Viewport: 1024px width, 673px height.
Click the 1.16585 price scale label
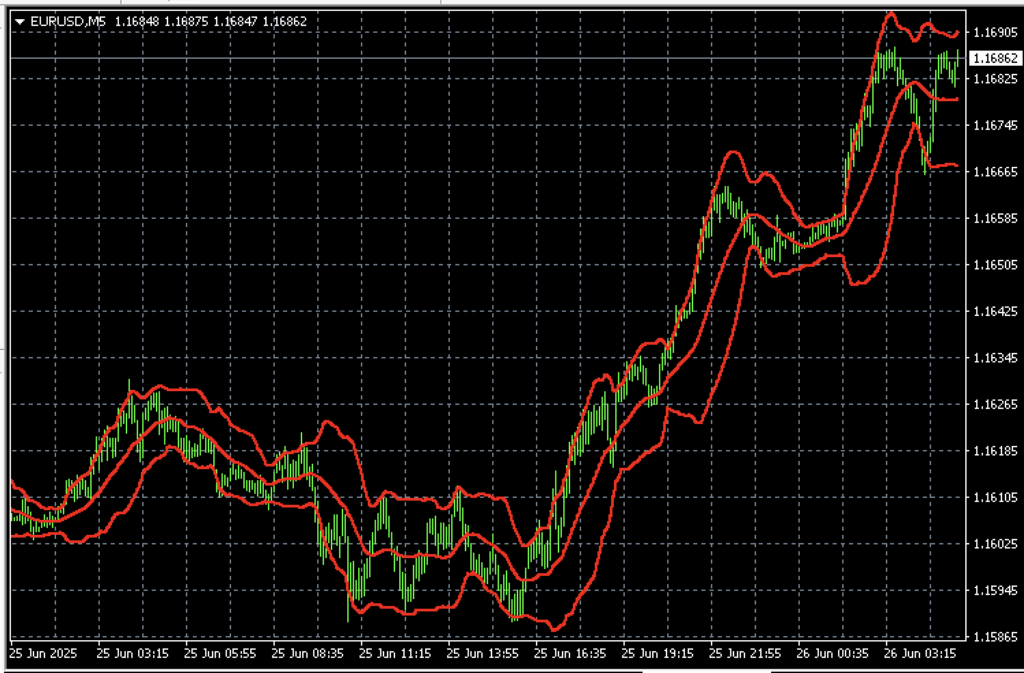tap(994, 218)
